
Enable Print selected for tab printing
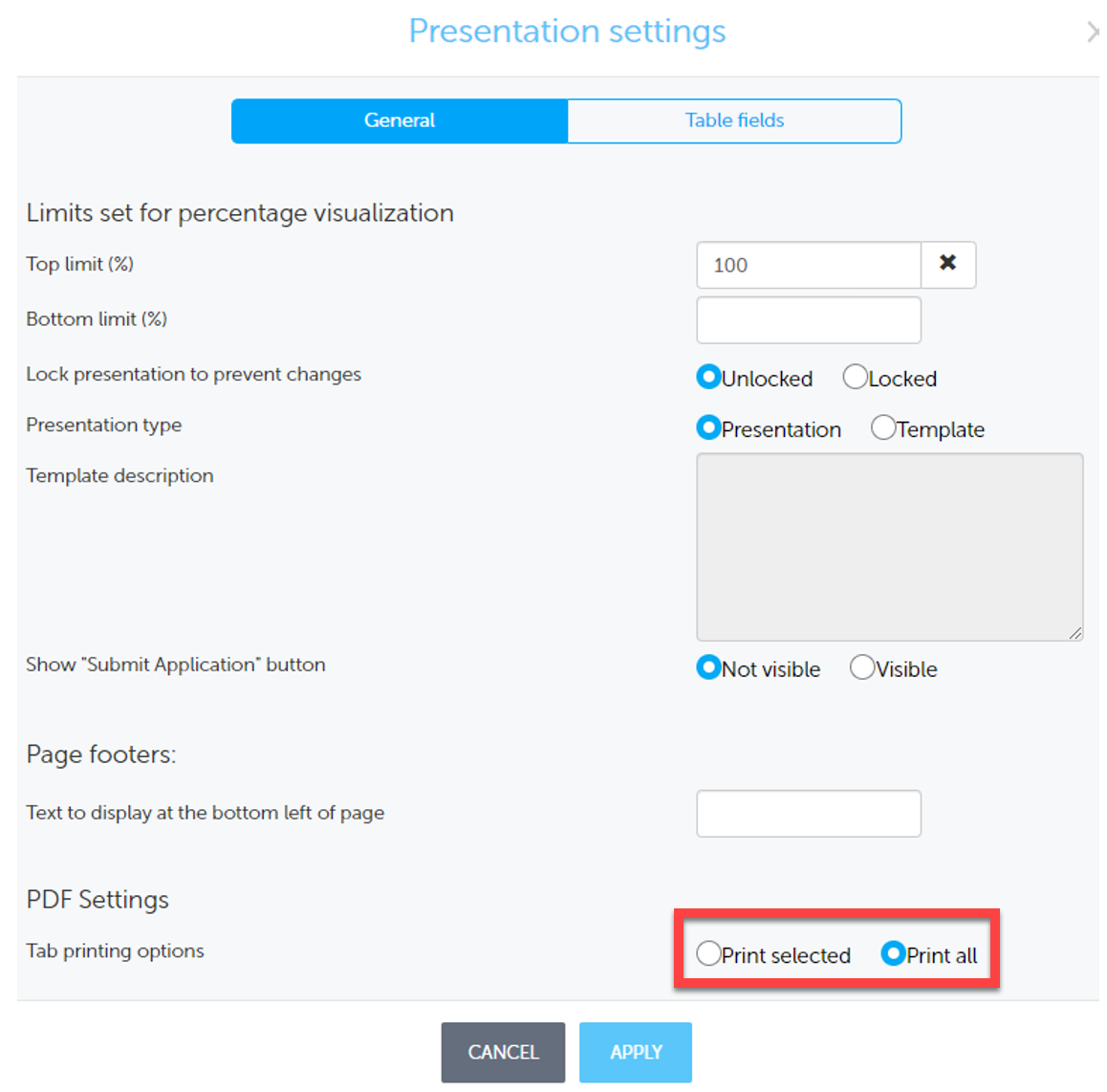pyautogui.click(x=707, y=952)
